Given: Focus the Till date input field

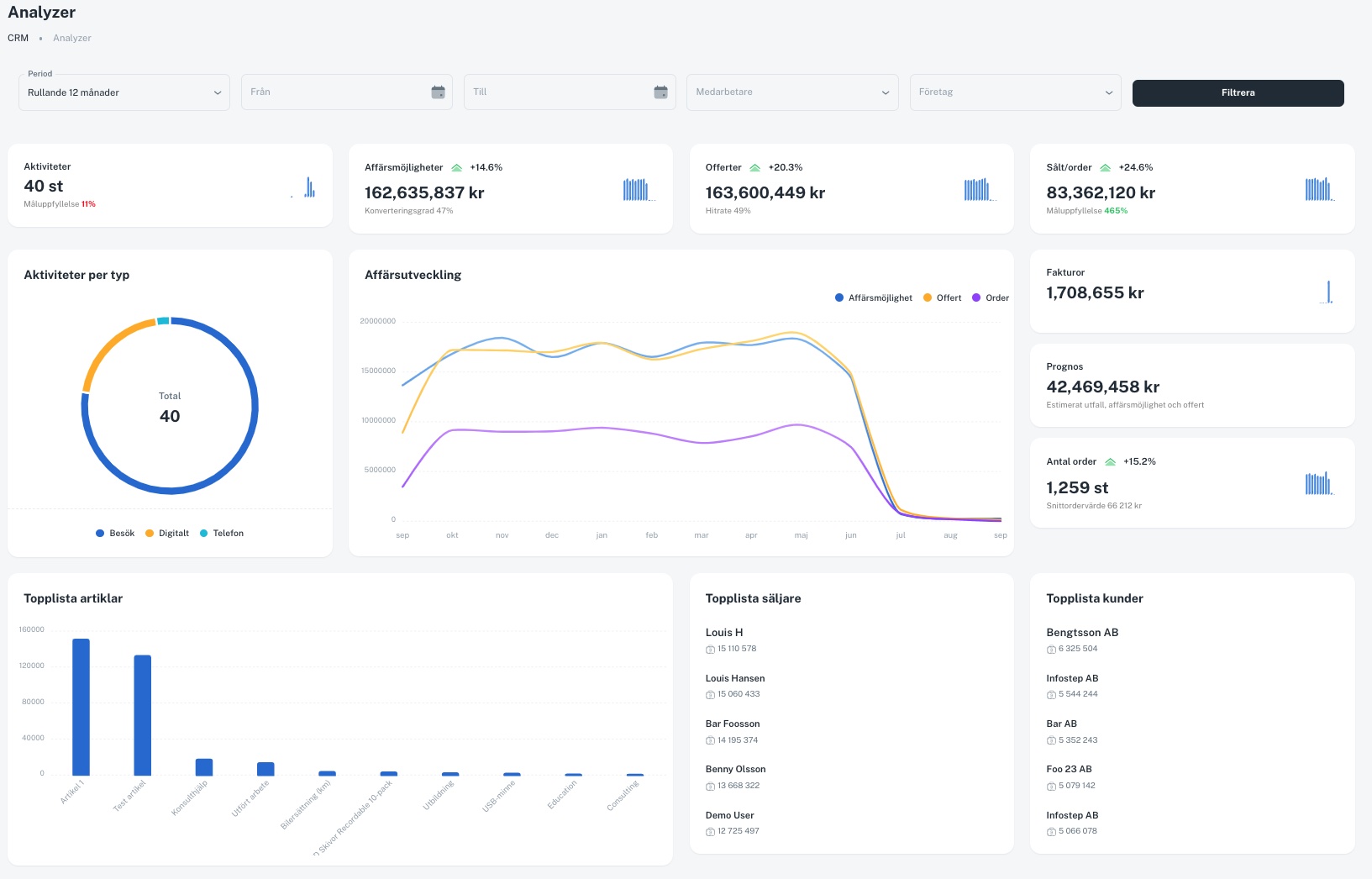Looking at the screenshot, I should click(570, 92).
